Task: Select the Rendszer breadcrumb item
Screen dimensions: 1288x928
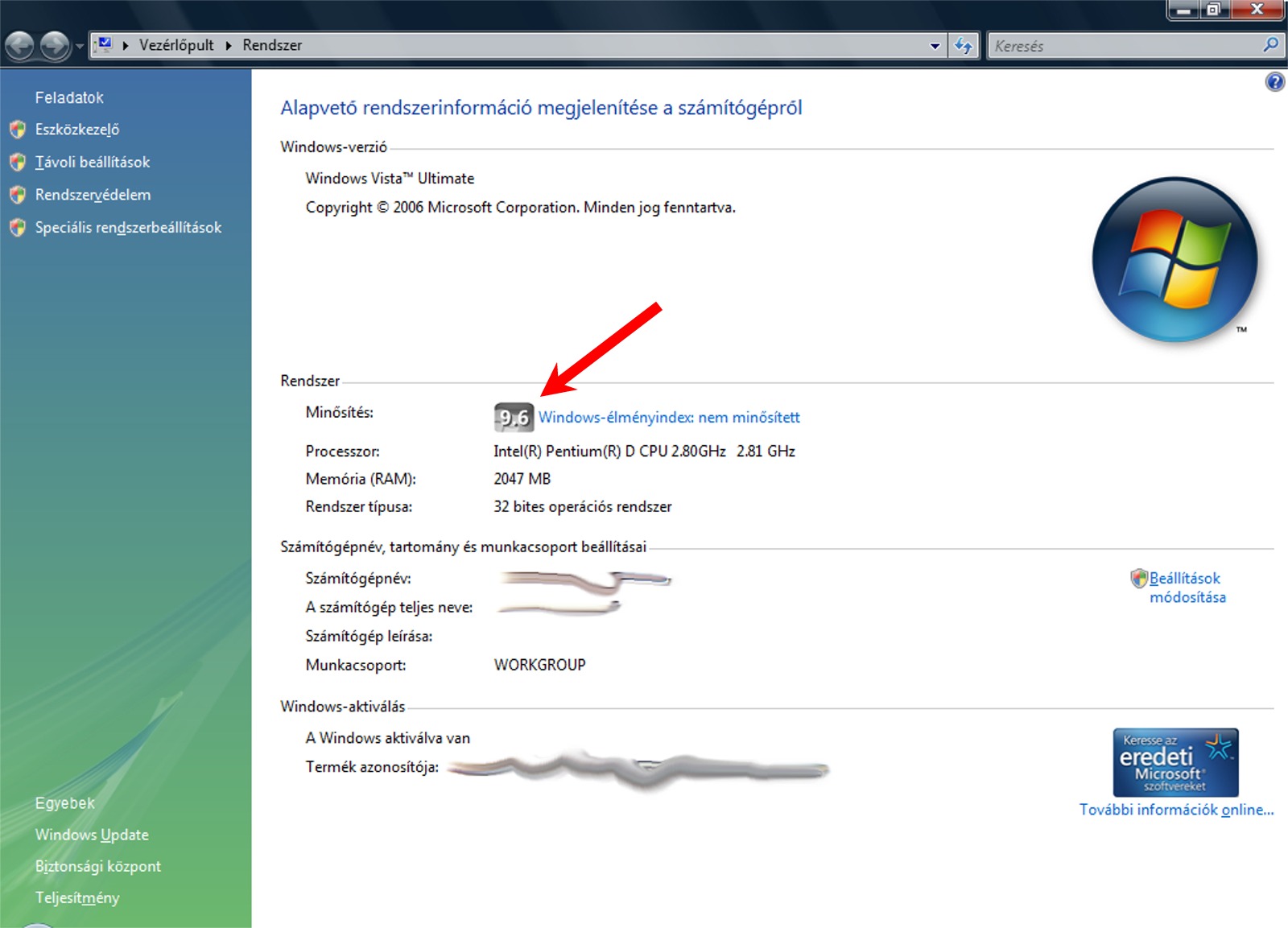Action: (x=272, y=45)
